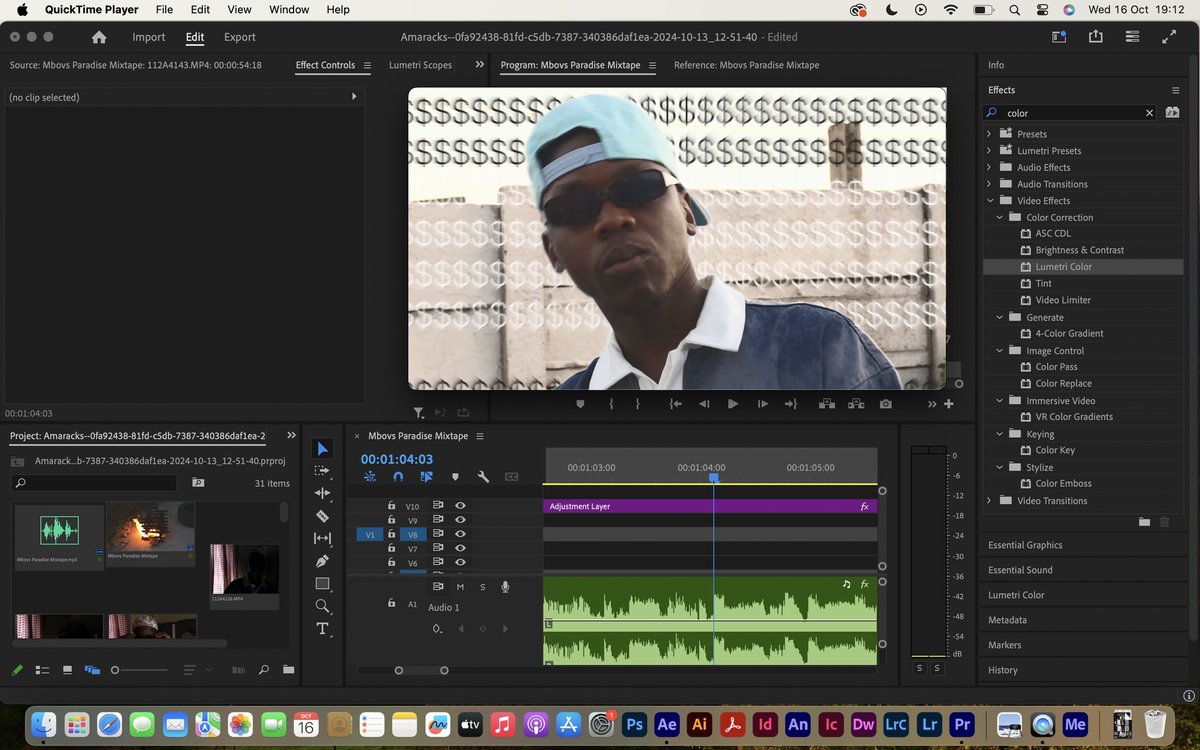
Task: Open the Program monitor button editor plus
Action: pyautogui.click(x=949, y=404)
